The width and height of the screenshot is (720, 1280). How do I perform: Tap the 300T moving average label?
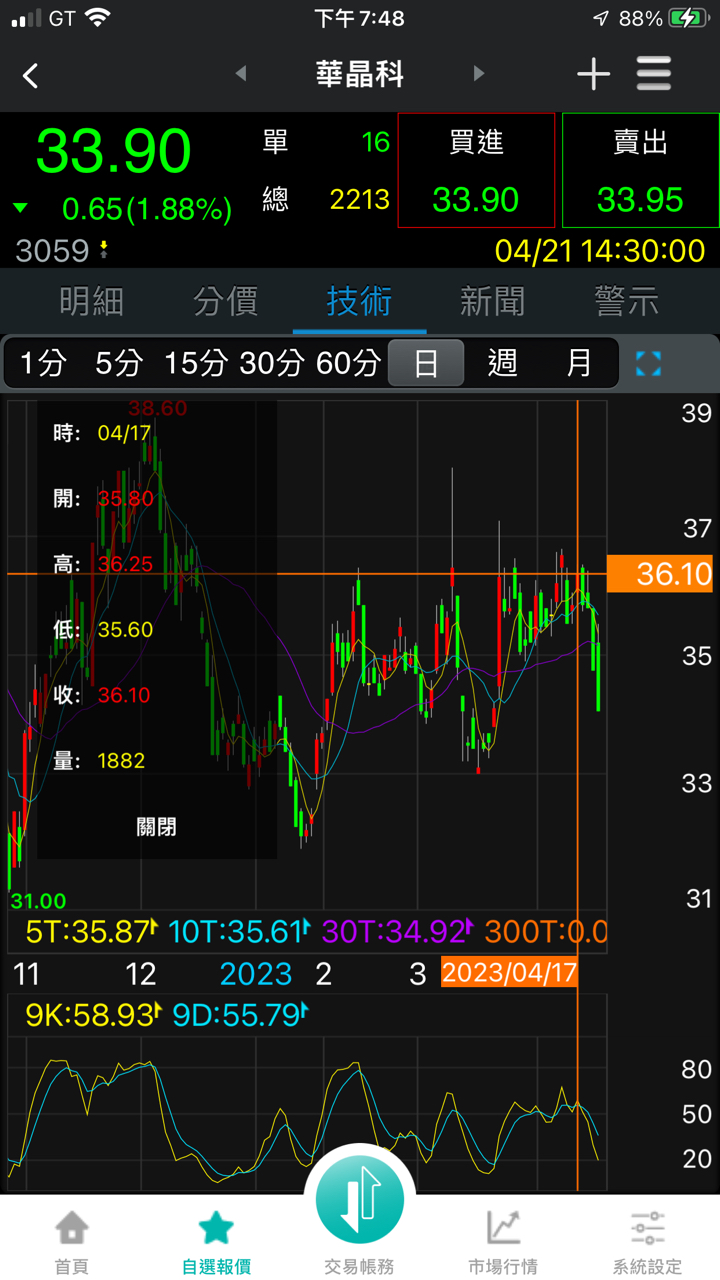pyautogui.click(x=546, y=932)
